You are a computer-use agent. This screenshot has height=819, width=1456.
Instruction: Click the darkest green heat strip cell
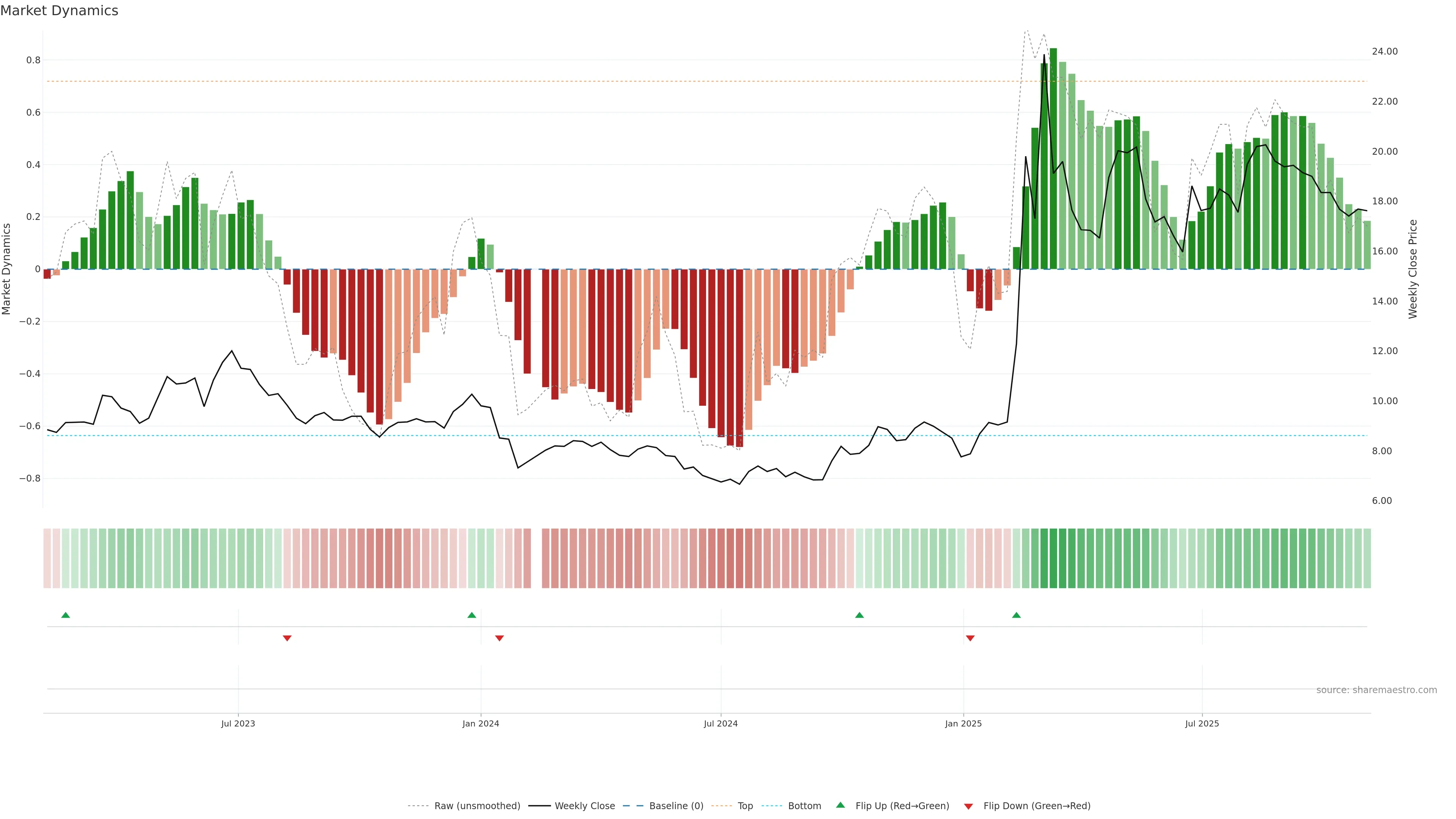[1053, 559]
